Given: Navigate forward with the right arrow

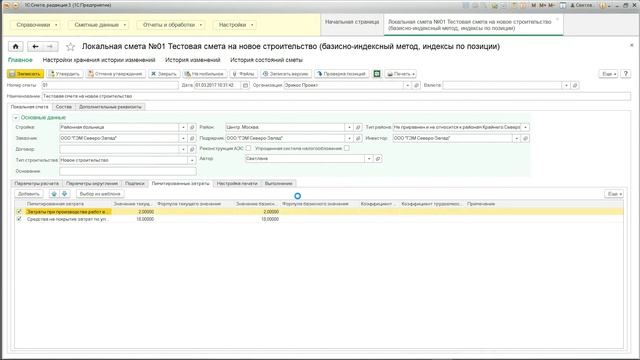Looking at the screenshot, I should 50,47.
